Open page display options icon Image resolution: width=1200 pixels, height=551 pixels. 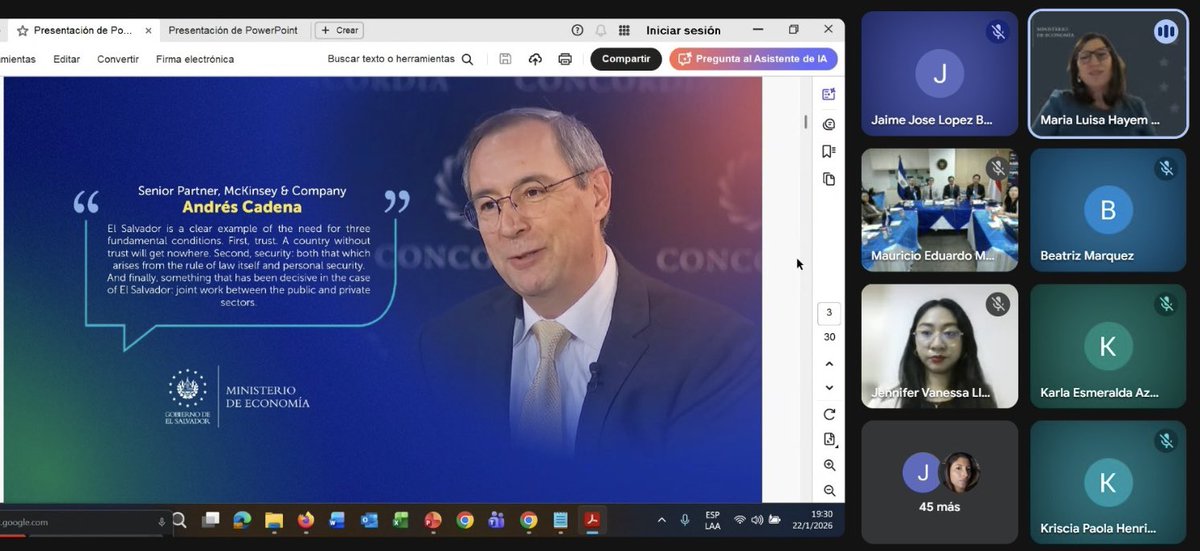coord(829,439)
